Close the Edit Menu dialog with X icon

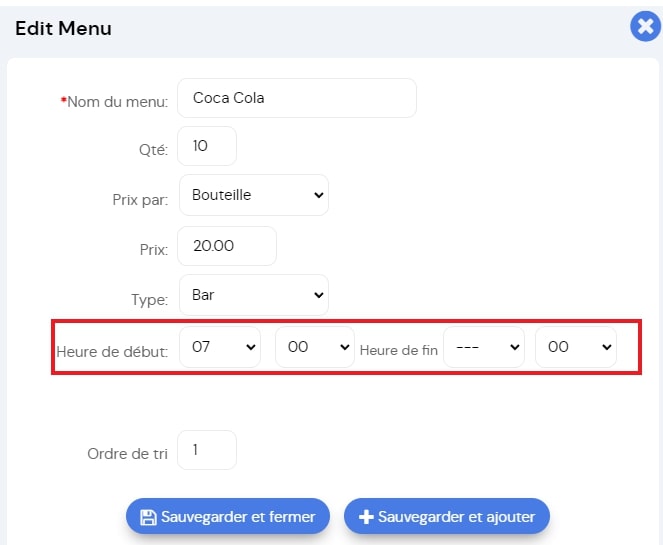[x=645, y=27]
